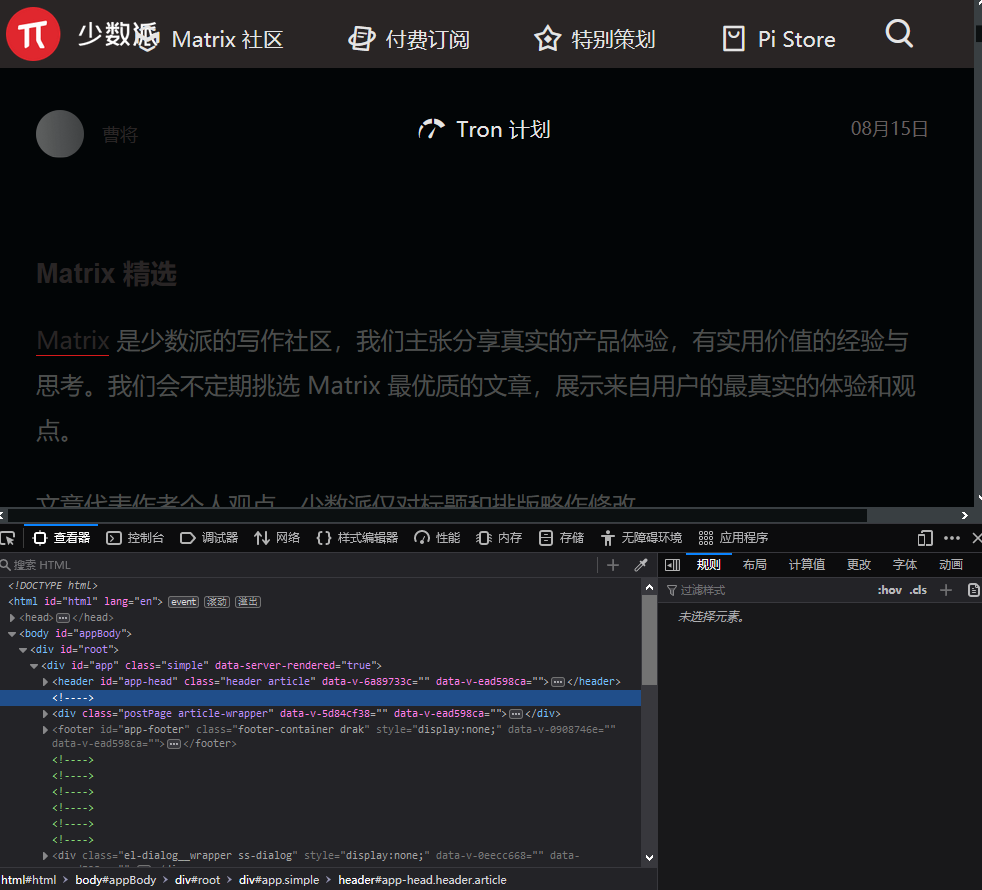Click the 滚动 badge on html element

217,602
